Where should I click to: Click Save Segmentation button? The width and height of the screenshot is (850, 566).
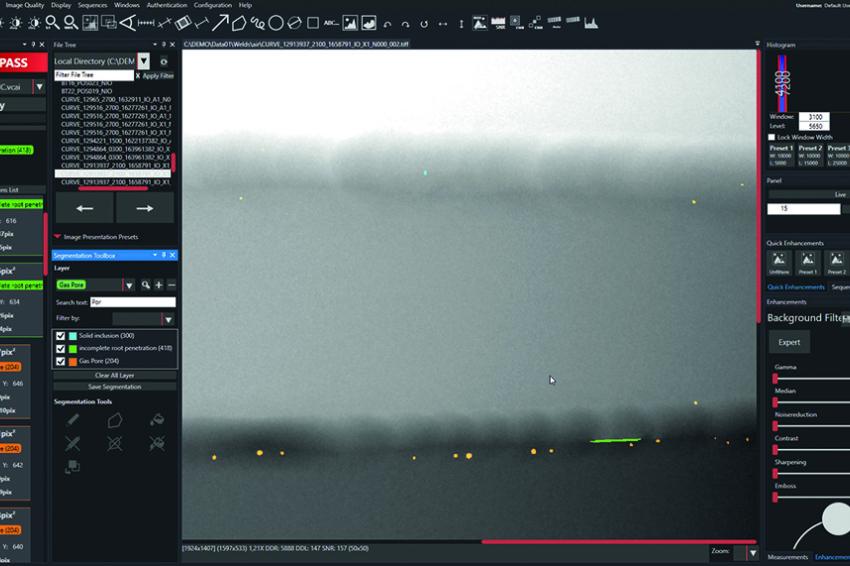(x=114, y=387)
